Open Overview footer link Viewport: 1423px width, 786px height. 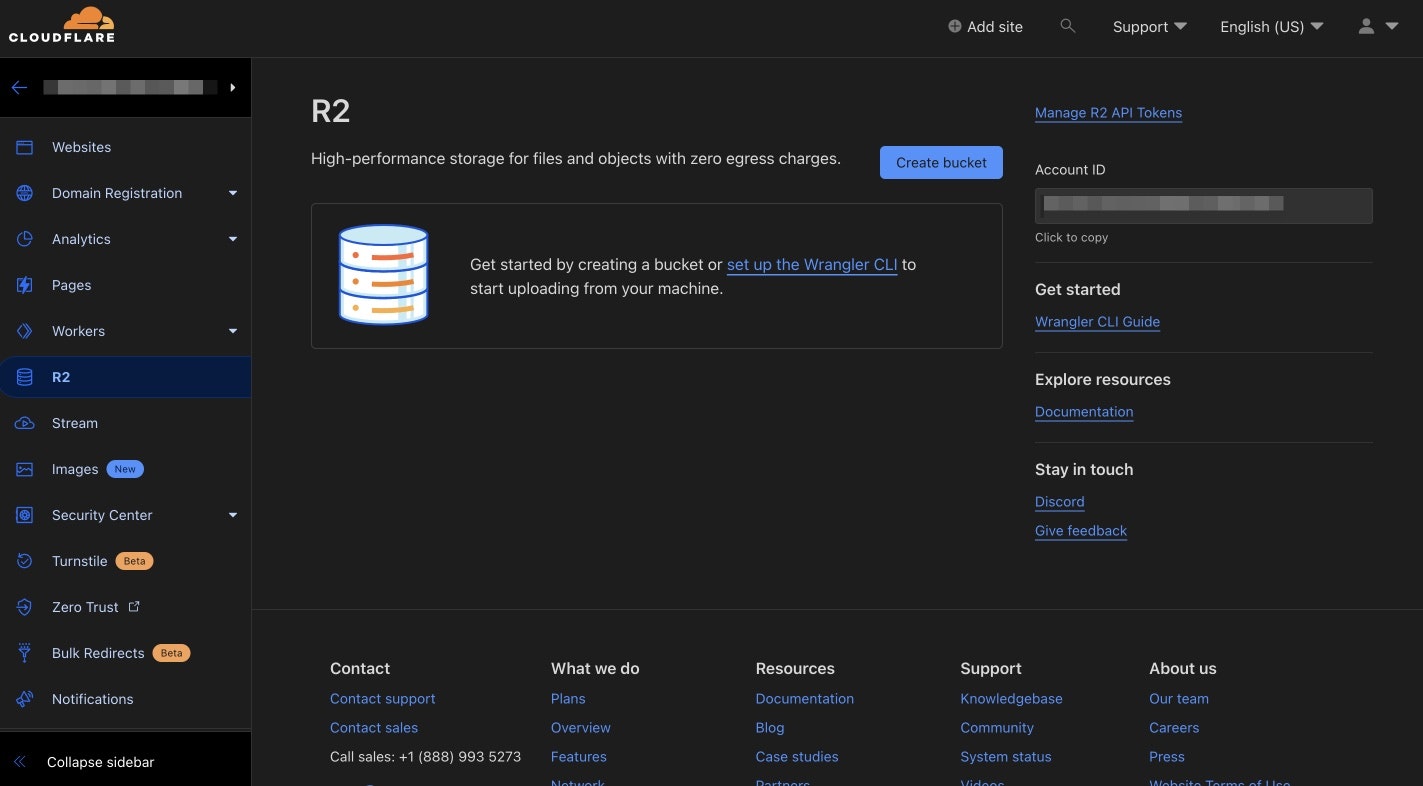coord(581,728)
